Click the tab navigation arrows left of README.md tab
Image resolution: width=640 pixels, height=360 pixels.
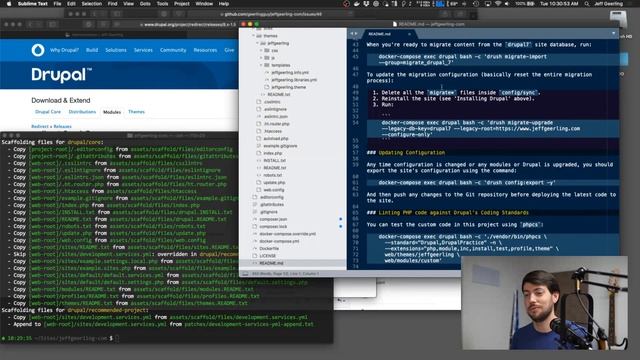tap(354, 34)
